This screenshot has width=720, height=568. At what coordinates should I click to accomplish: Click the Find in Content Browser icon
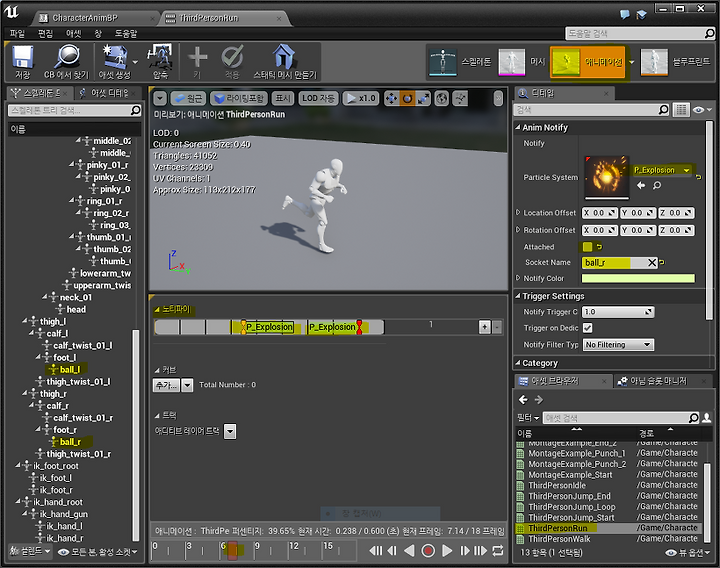[x=68, y=57]
